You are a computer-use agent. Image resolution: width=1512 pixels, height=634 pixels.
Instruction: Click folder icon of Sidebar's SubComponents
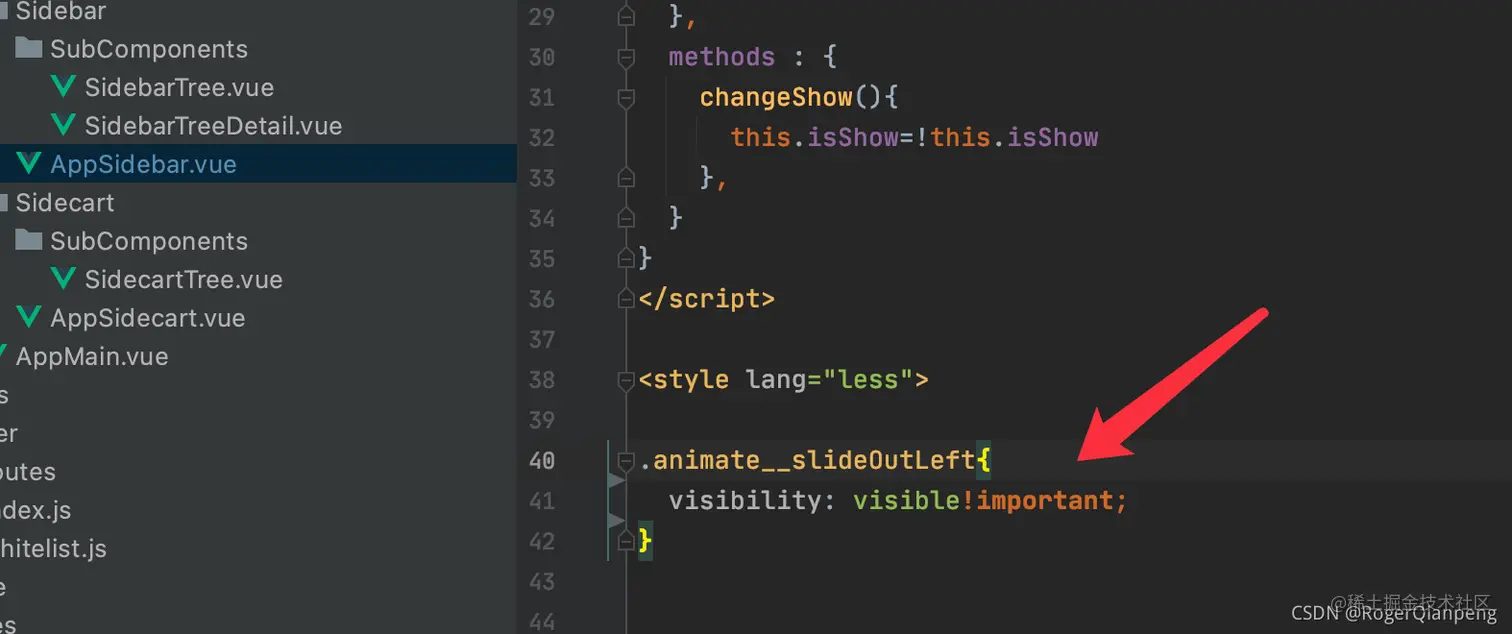29,48
